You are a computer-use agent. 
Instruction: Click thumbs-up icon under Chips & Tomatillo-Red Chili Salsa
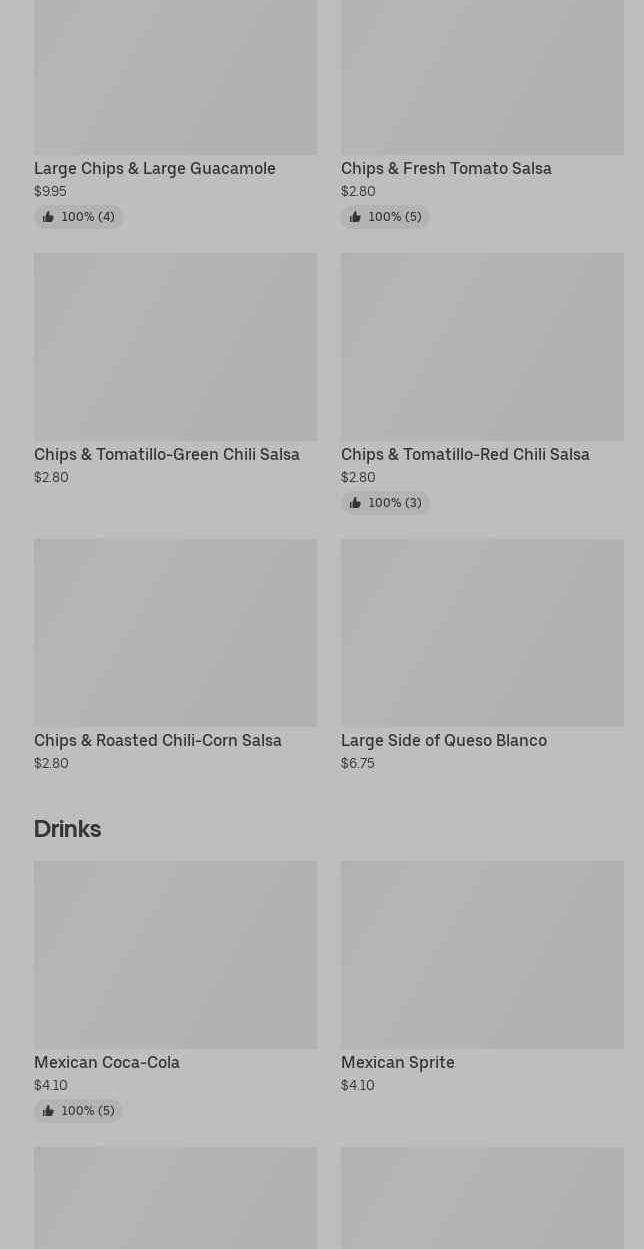coord(355,503)
